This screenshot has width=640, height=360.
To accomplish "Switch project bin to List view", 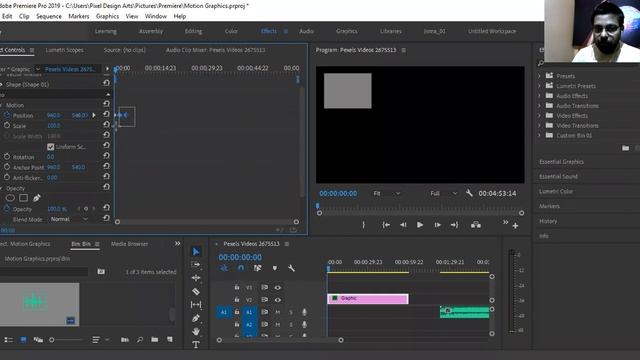I will coord(9,340).
